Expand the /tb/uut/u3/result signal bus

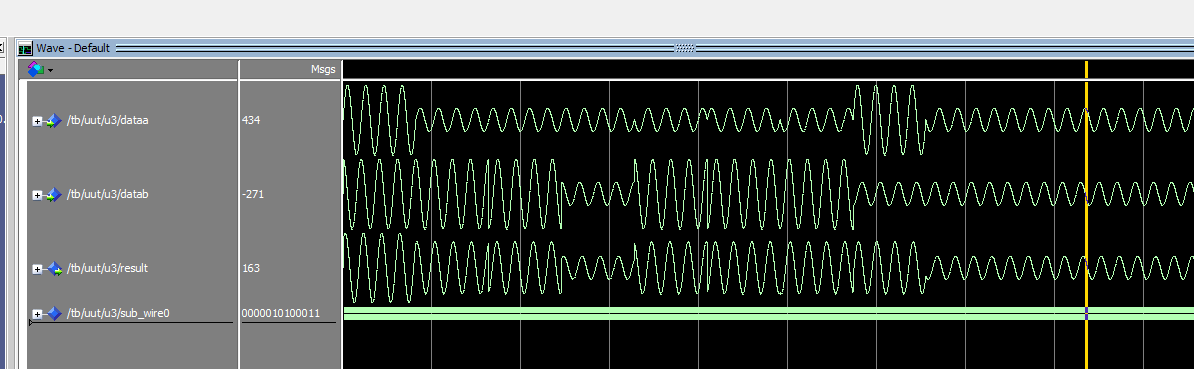point(37,269)
